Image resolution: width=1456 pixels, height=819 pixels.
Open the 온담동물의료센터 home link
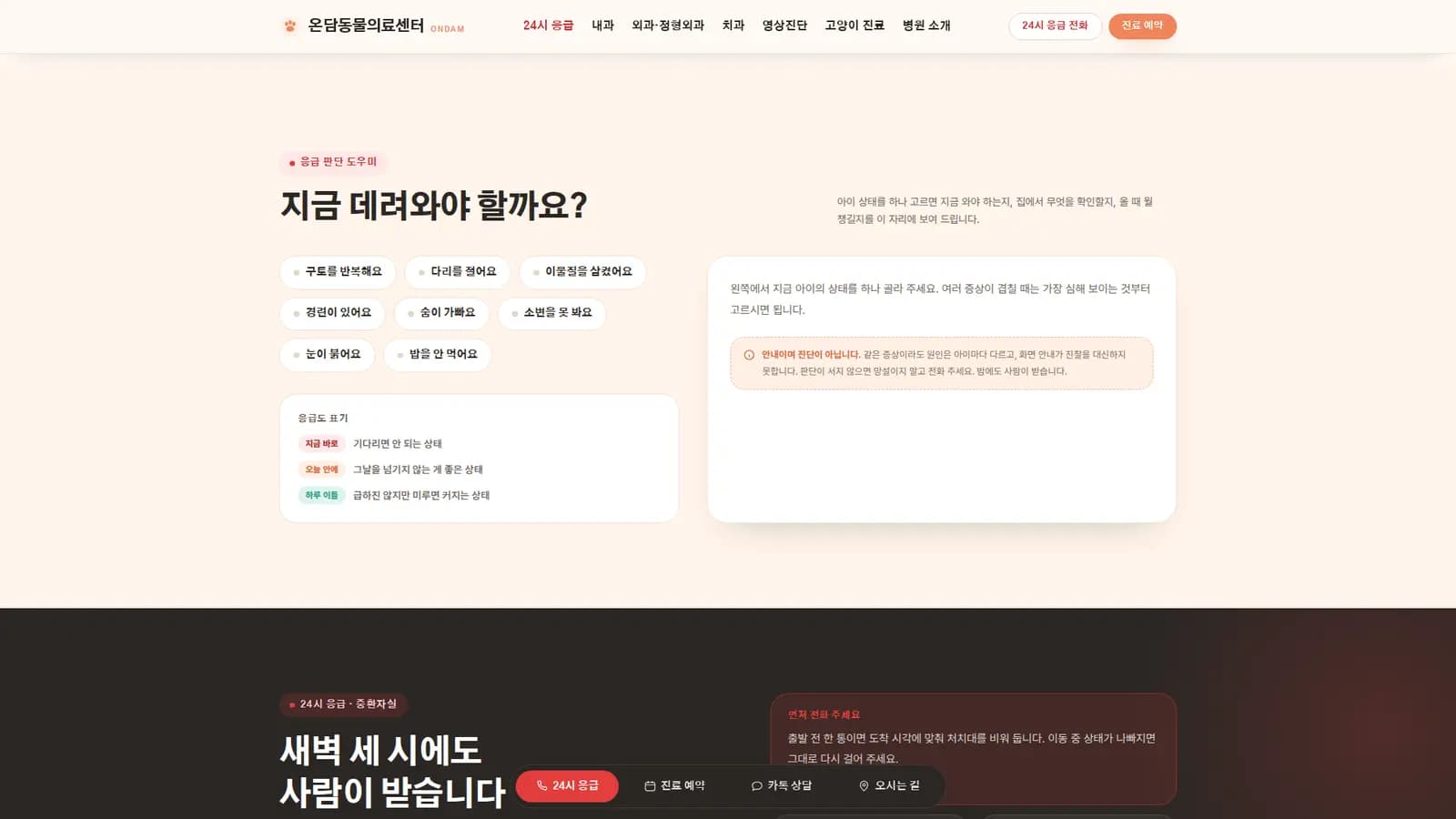372,25
